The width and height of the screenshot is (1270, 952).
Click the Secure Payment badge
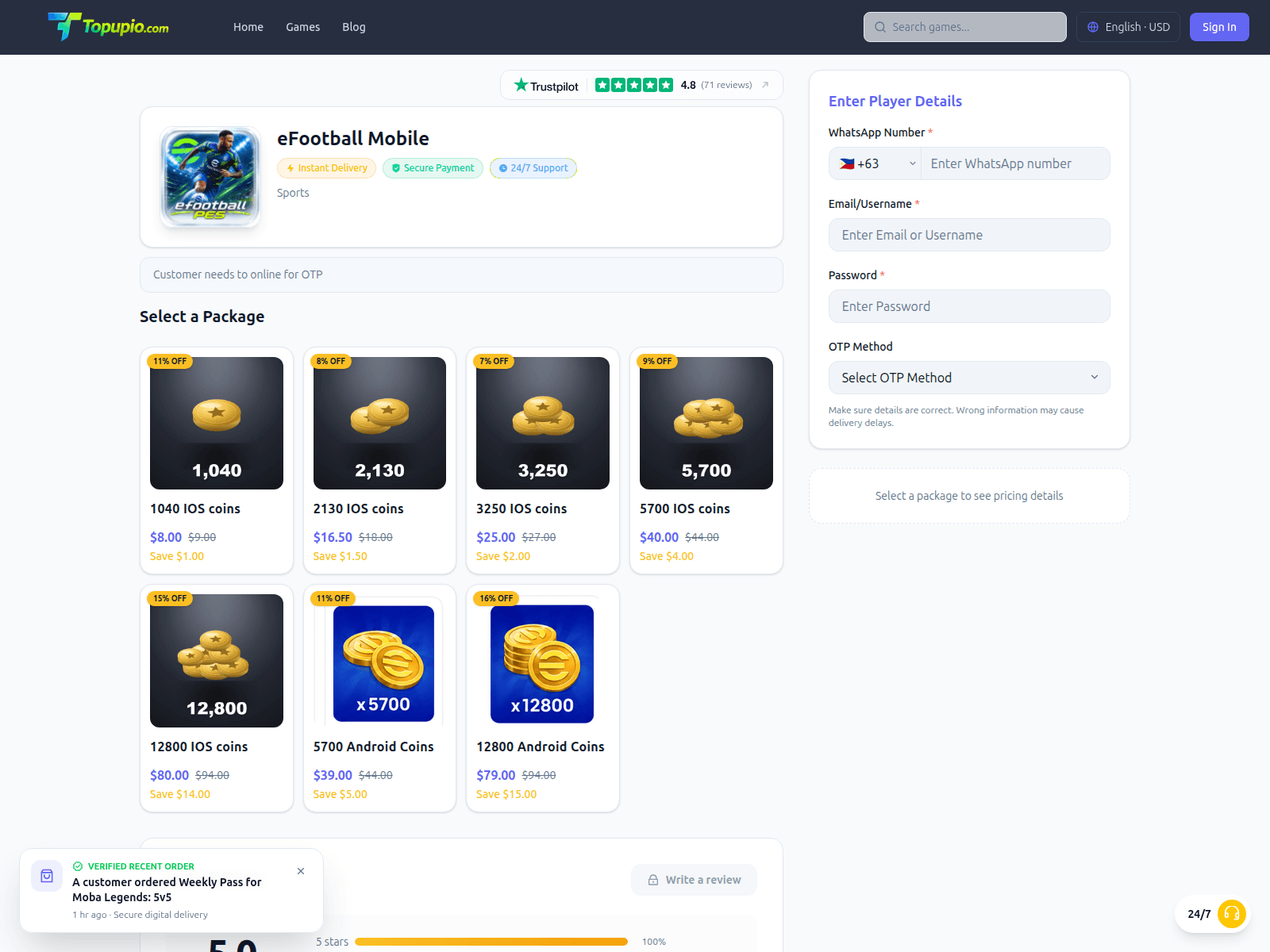[x=433, y=168]
